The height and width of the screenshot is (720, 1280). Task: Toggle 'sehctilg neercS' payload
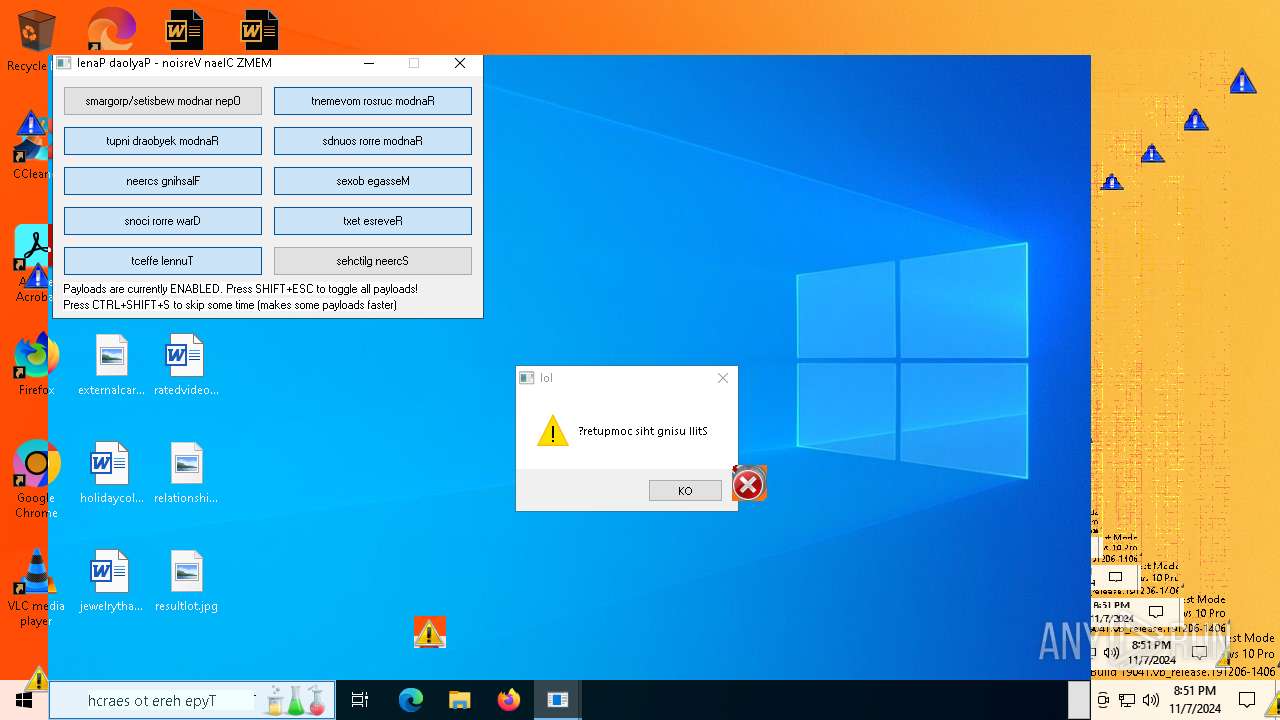pyautogui.click(x=373, y=261)
